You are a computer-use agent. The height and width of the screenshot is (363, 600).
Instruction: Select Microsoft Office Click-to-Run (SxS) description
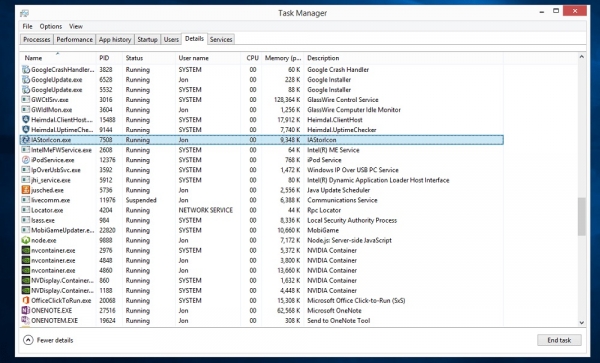pyautogui.click(x=356, y=301)
